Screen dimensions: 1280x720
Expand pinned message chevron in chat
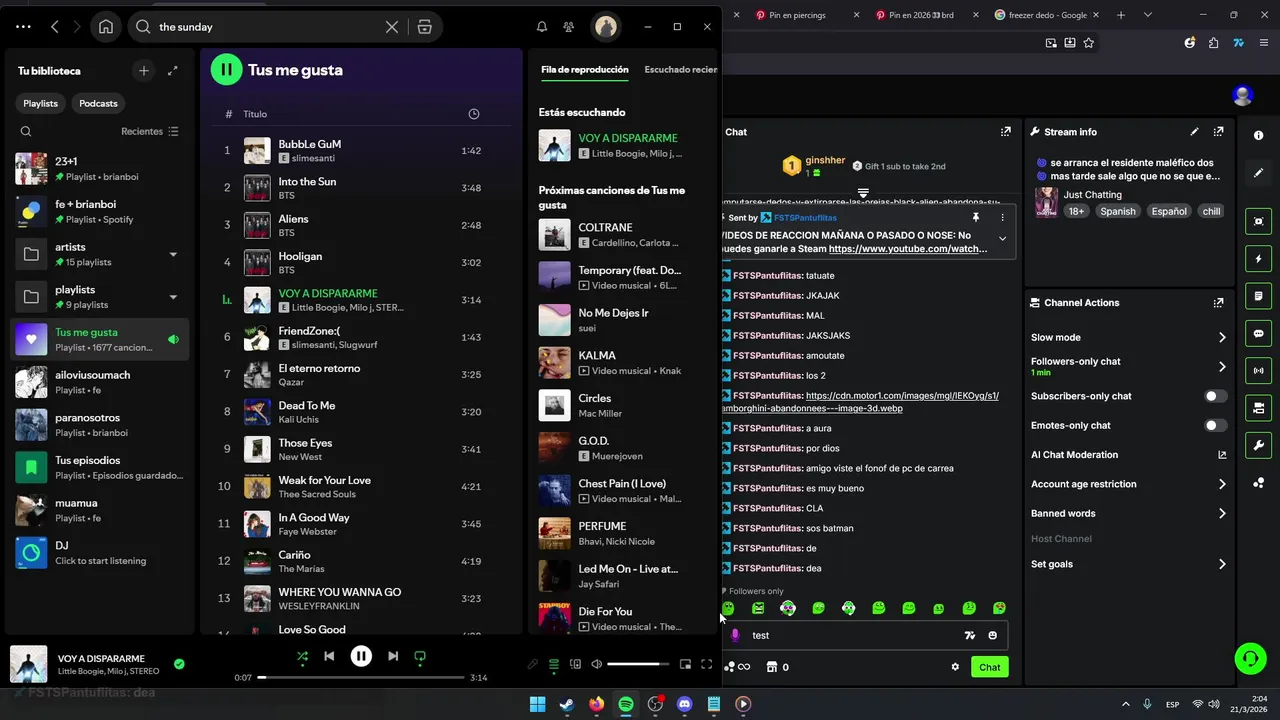1002,238
